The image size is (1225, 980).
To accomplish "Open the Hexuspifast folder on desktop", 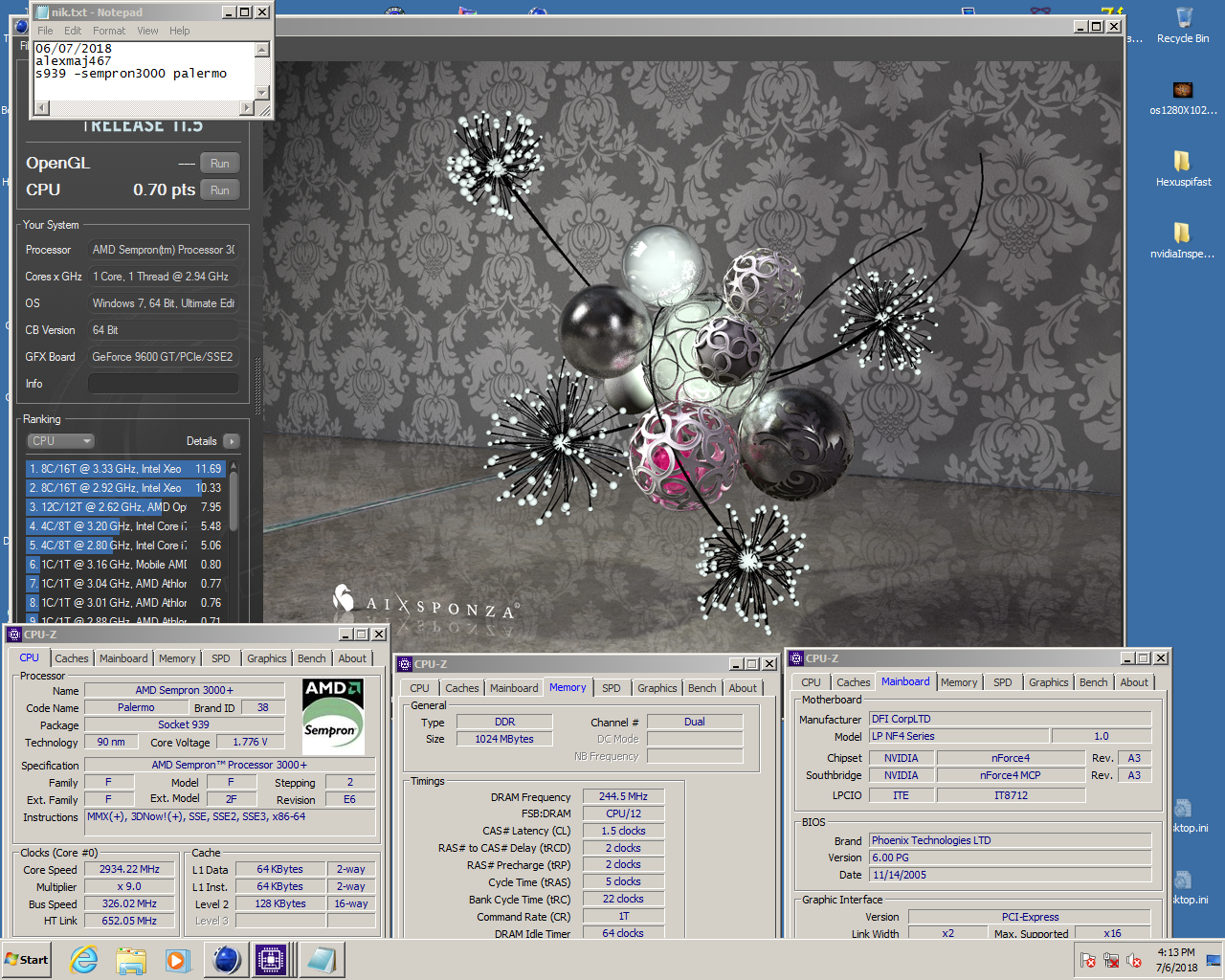I will coord(1183,167).
